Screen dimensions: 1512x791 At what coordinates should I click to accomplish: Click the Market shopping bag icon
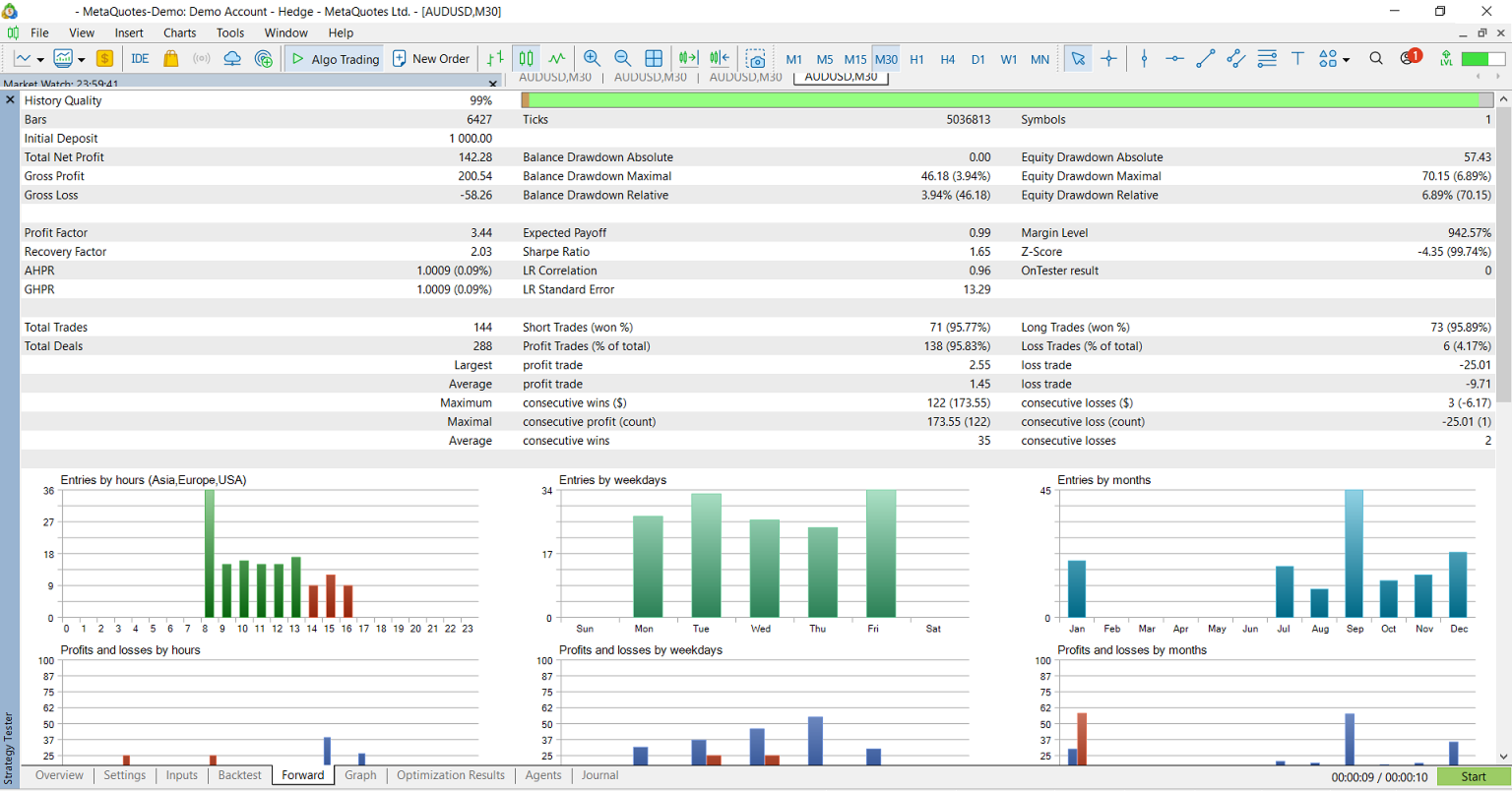[171, 59]
